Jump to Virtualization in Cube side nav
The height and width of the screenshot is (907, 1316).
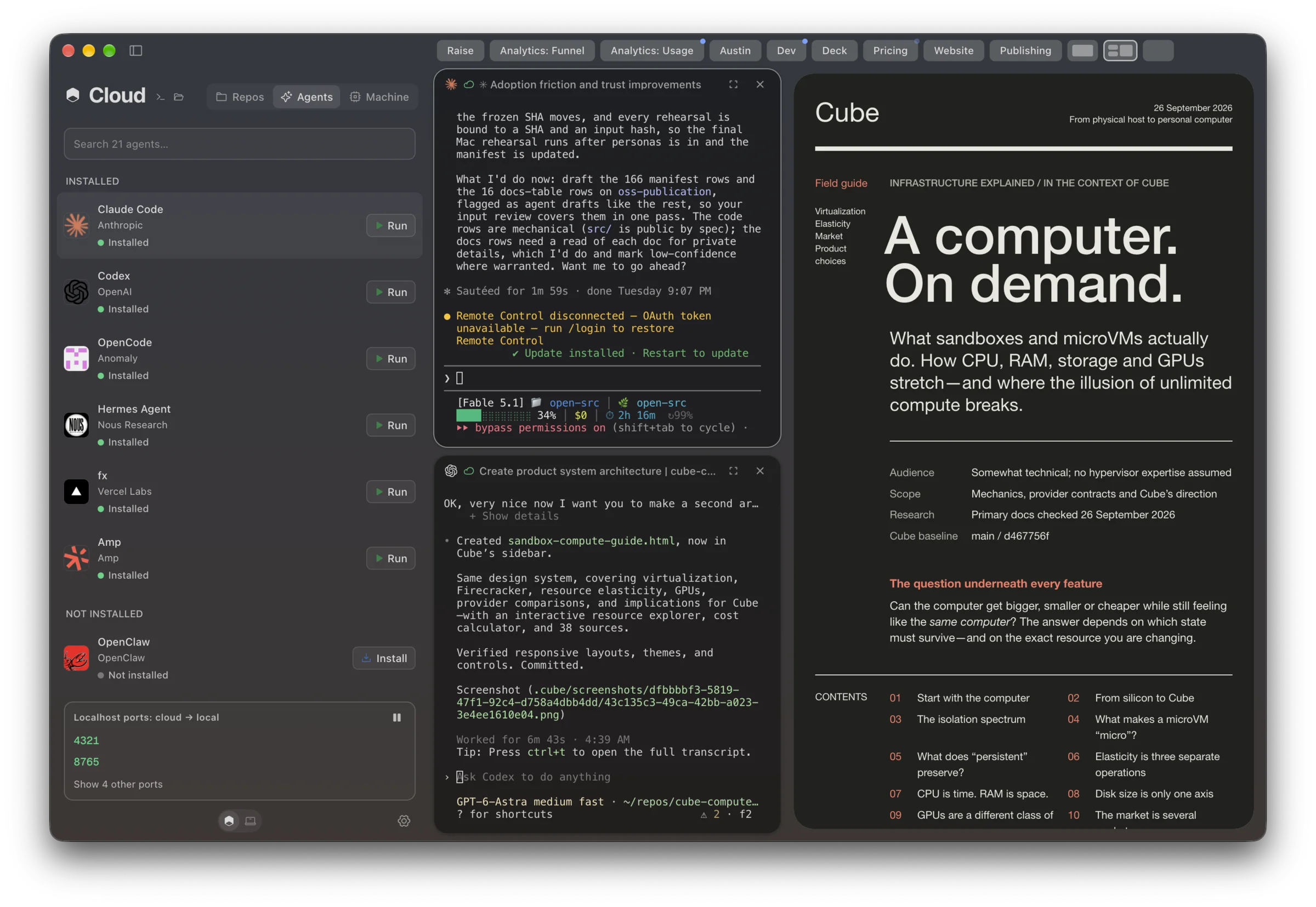pos(839,211)
